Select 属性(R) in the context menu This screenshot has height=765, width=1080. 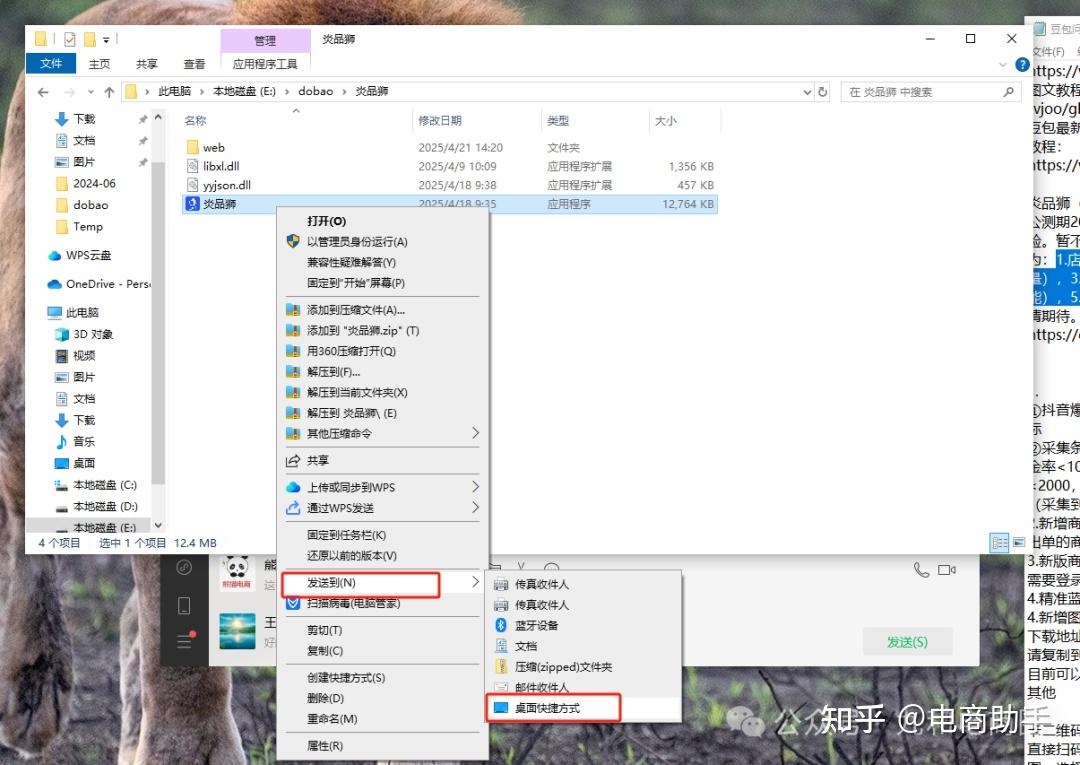click(x=324, y=746)
